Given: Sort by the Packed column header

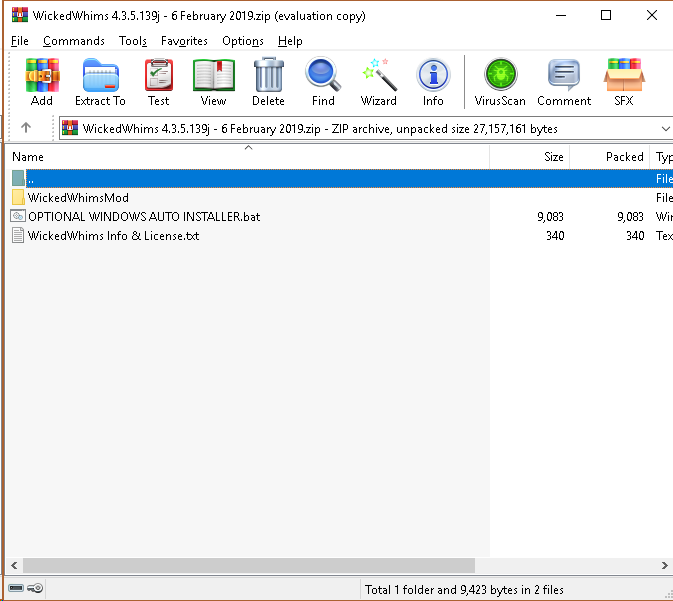Looking at the screenshot, I should [609, 157].
